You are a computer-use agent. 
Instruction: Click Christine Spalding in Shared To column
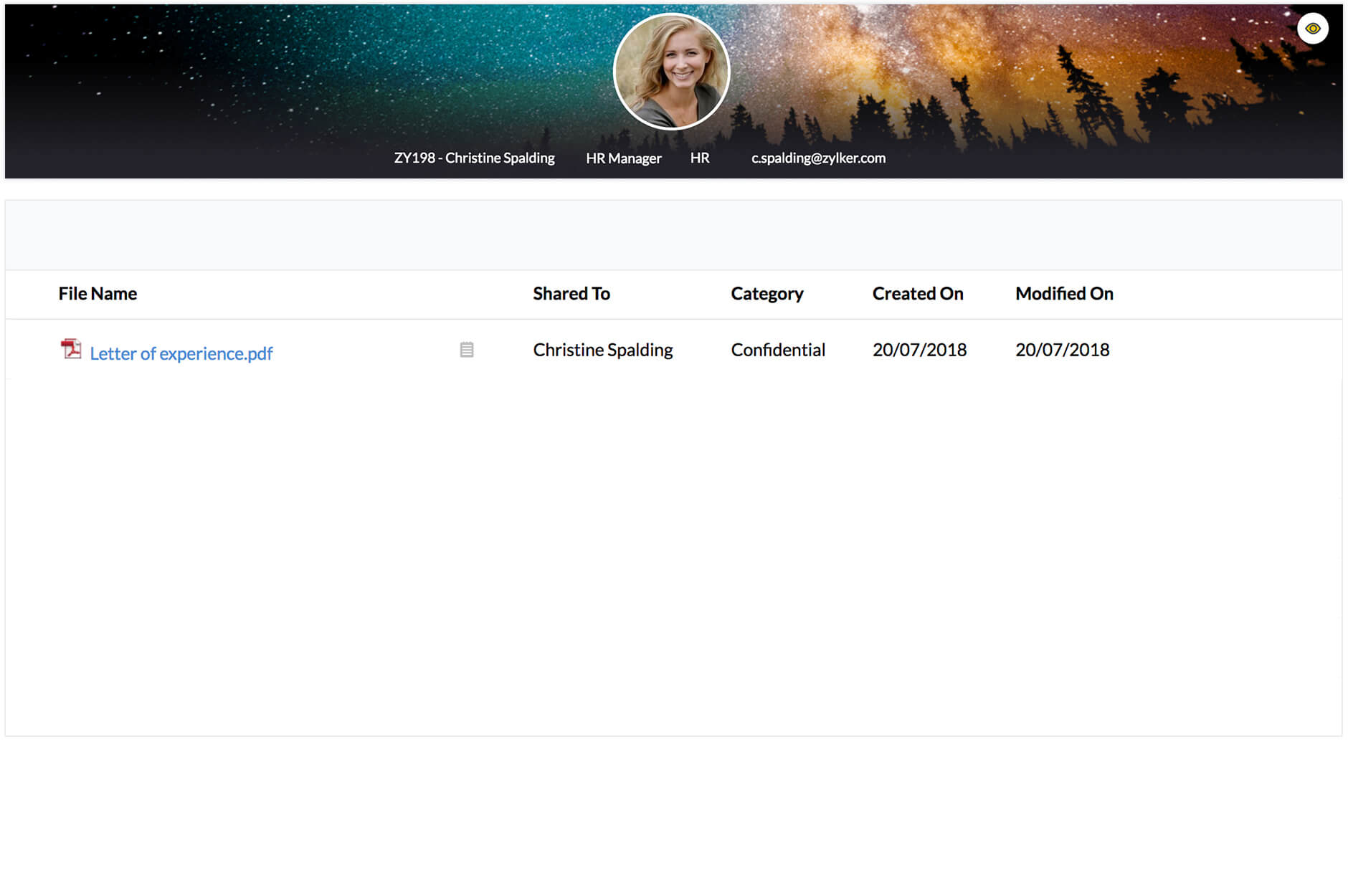coord(602,350)
